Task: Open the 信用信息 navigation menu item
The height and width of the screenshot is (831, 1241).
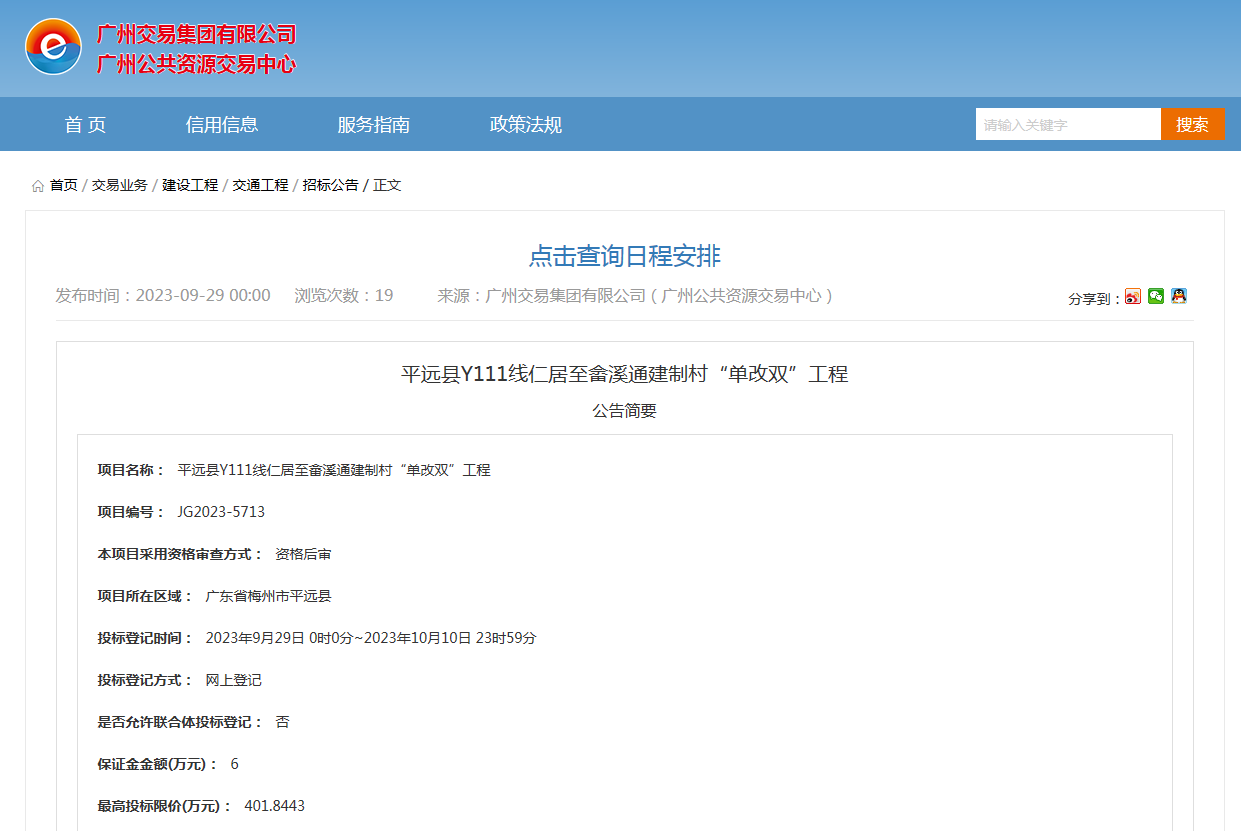Action: click(x=221, y=124)
